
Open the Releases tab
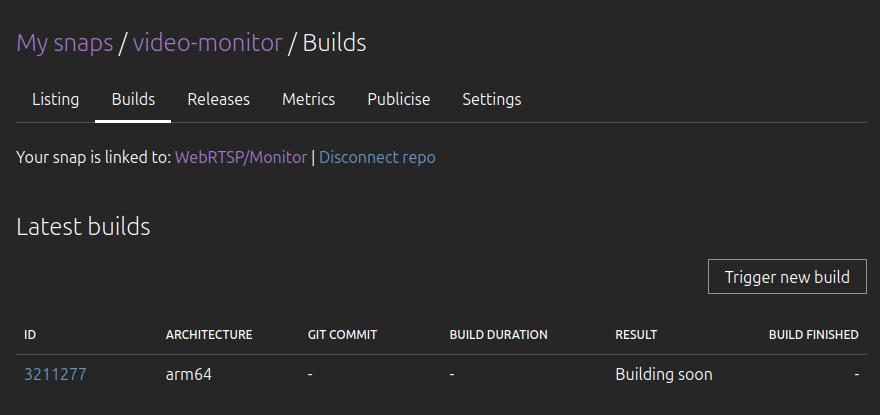tap(218, 99)
